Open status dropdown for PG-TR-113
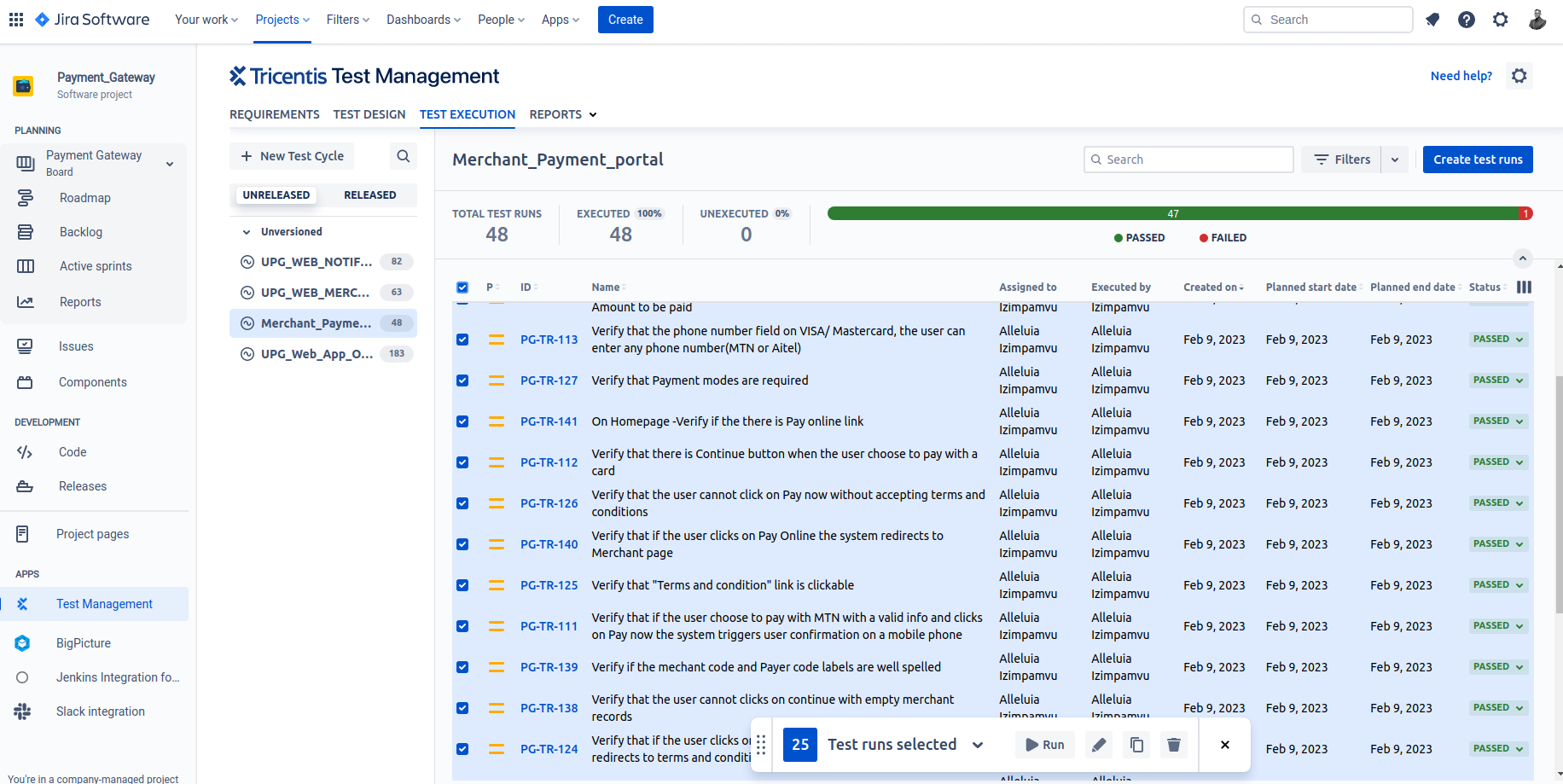 [x=1499, y=340]
